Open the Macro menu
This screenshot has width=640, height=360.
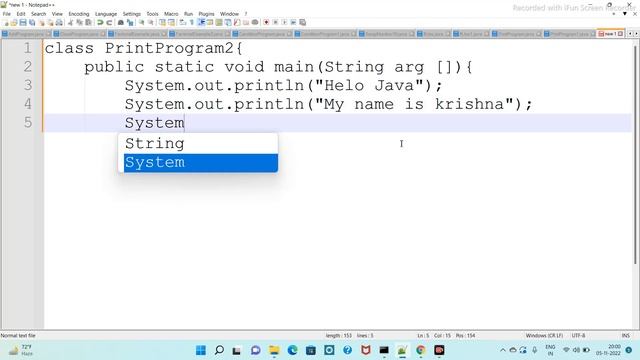click(x=171, y=14)
